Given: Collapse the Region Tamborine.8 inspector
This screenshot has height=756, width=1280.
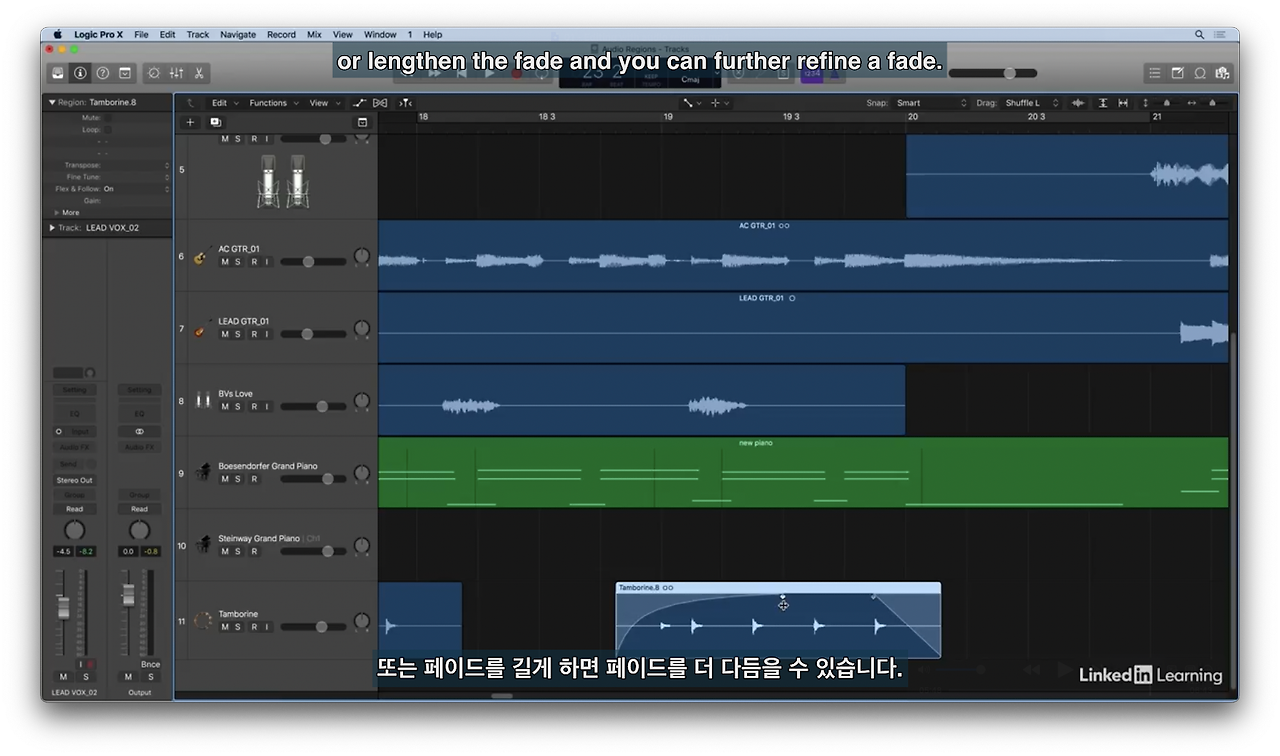Looking at the screenshot, I should (52, 102).
